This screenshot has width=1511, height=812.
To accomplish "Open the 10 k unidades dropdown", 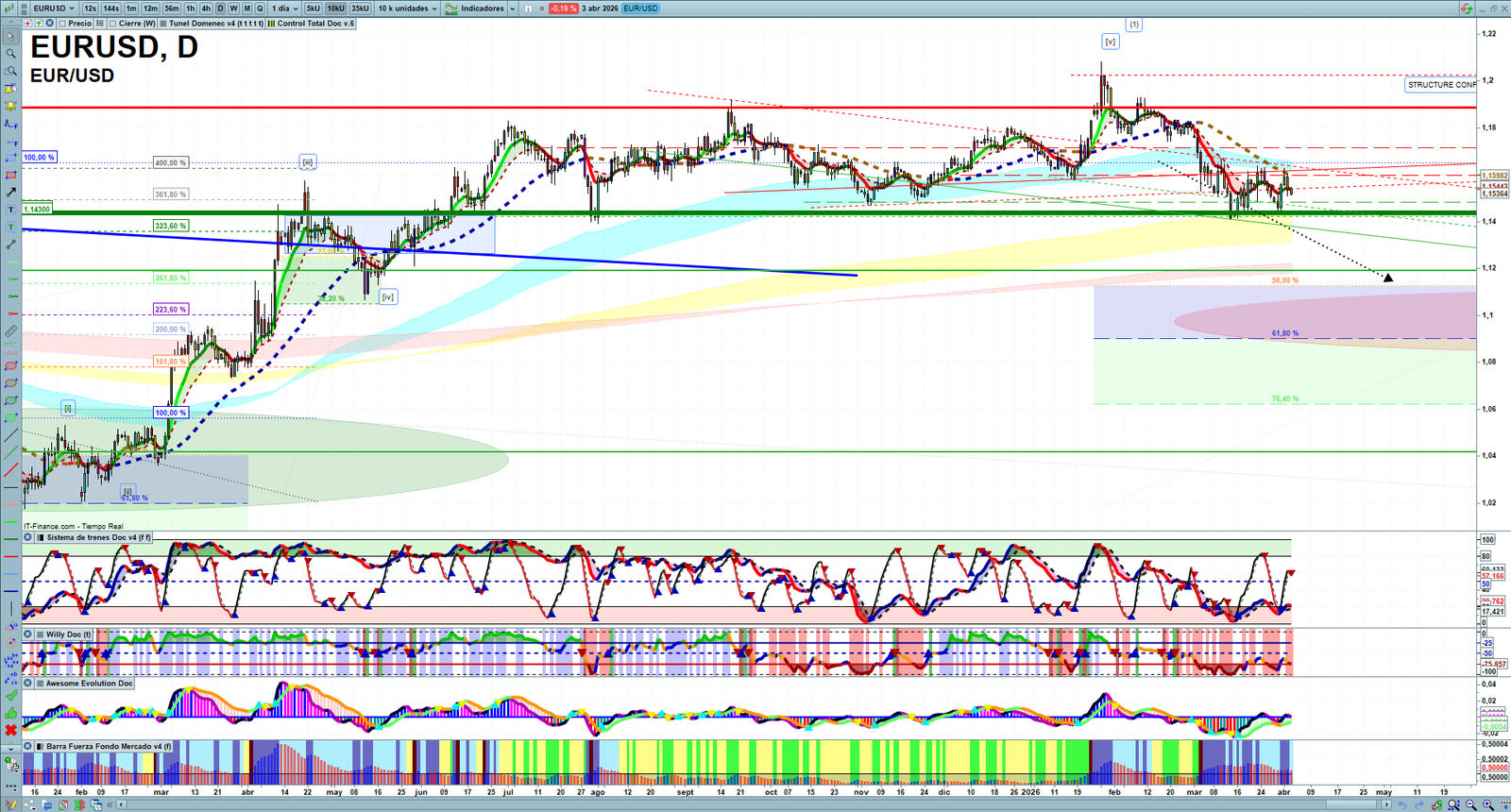I will pyautogui.click(x=408, y=8).
